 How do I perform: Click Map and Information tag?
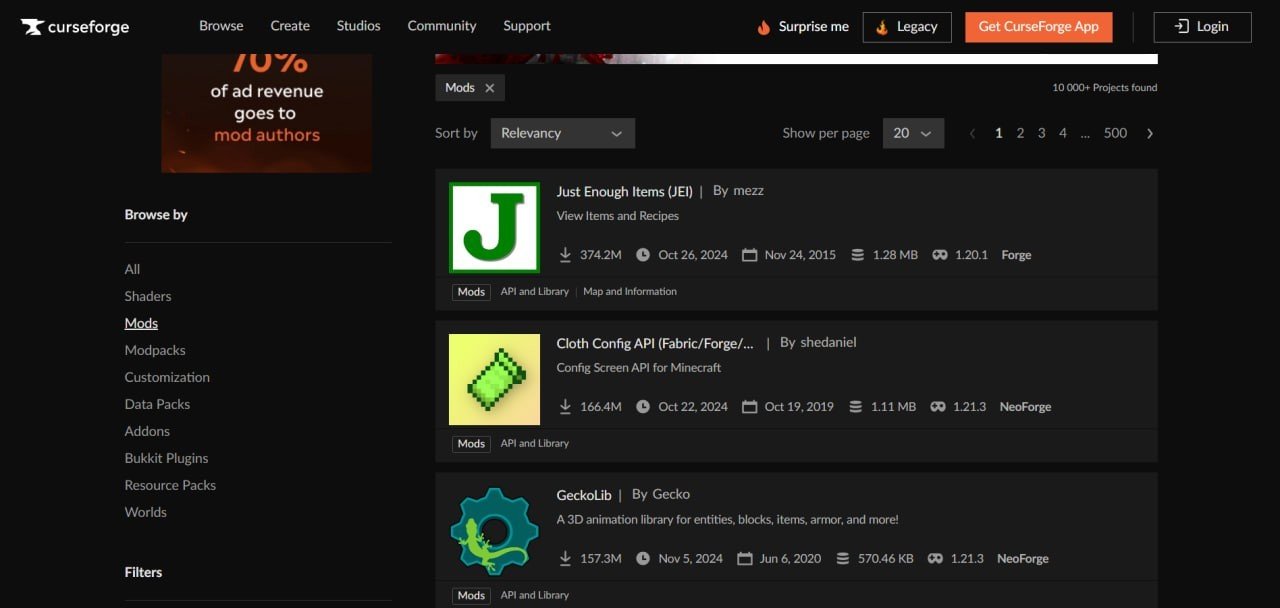click(630, 292)
